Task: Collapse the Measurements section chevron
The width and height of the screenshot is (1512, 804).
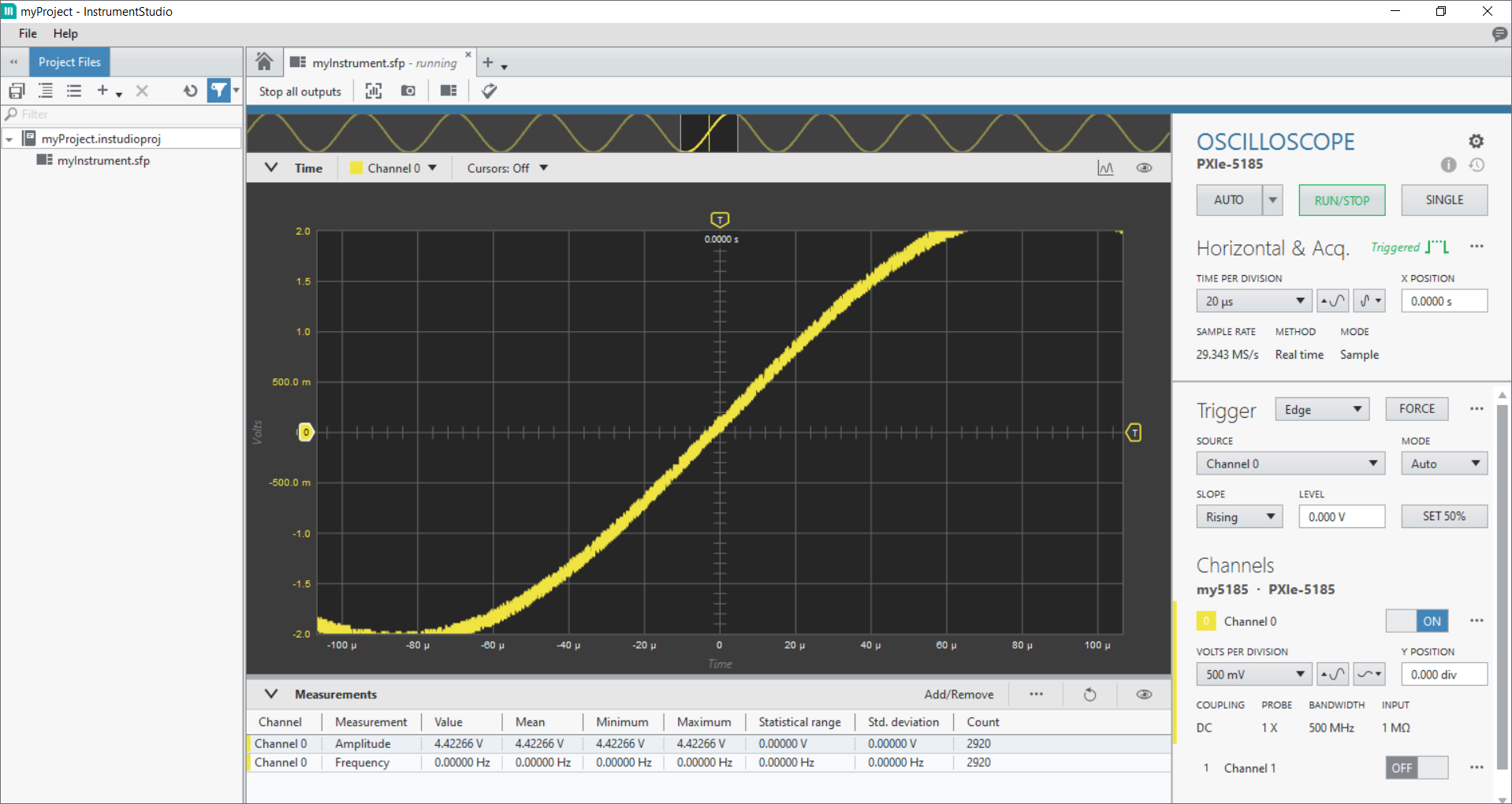Action: pos(271,694)
